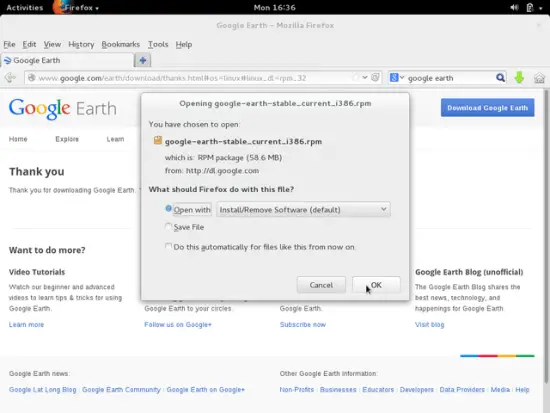The image size is (550, 413).
Task: Click the green downloads arrow icon
Action: coord(519,78)
